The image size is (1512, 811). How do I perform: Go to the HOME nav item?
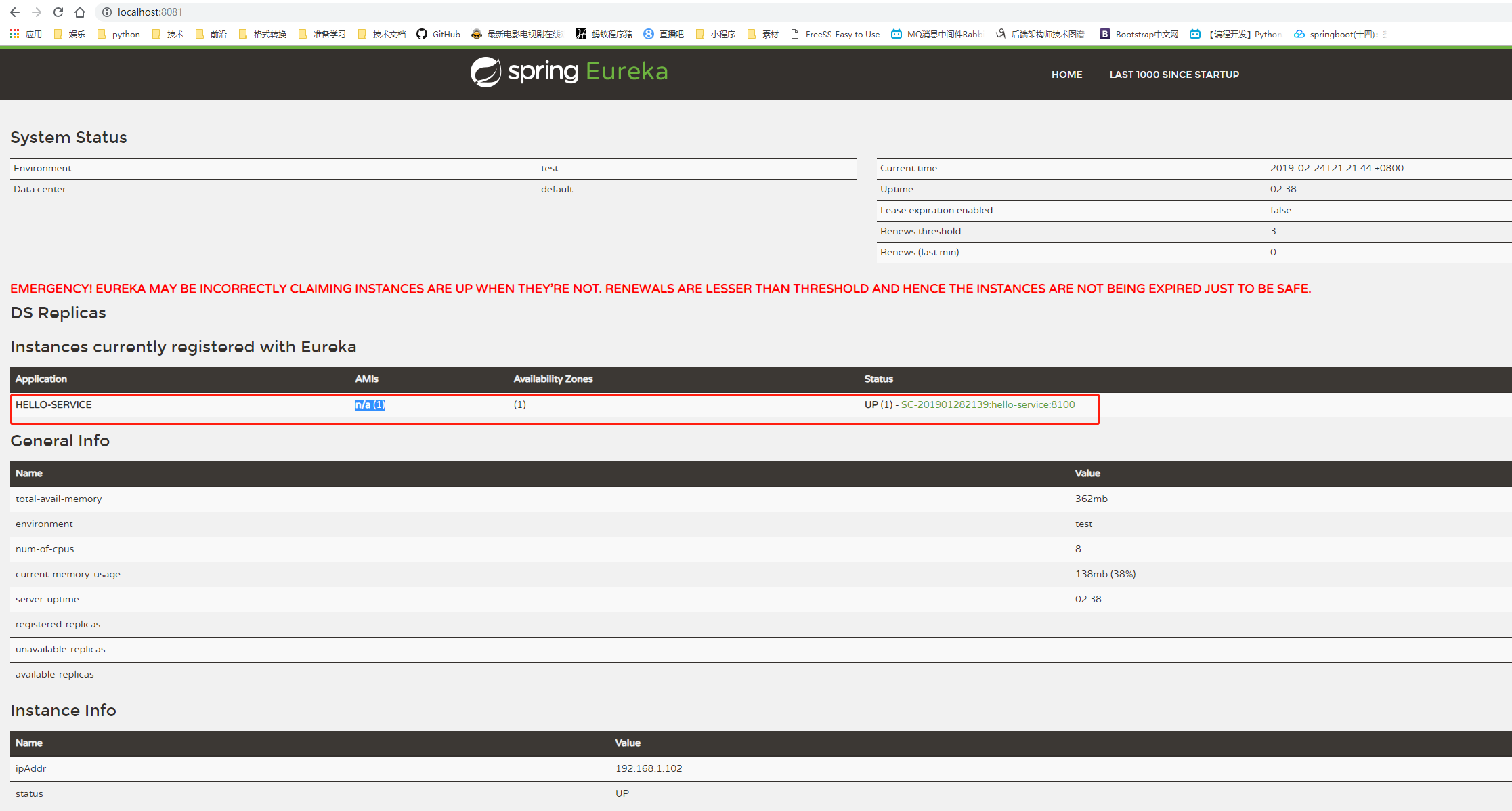pyautogui.click(x=1066, y=75)
